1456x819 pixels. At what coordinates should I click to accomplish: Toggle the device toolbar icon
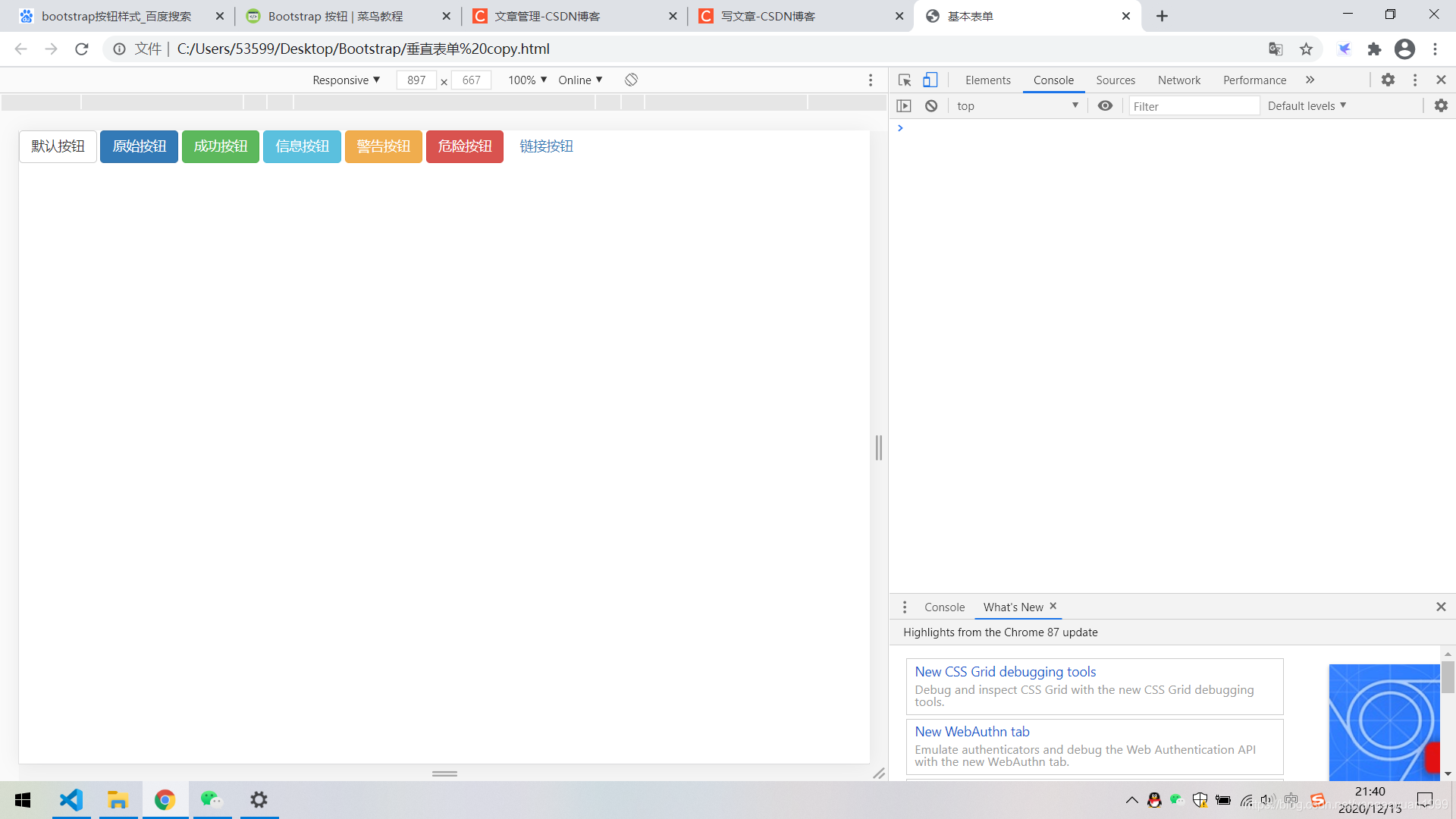click(x=930, y=80)
